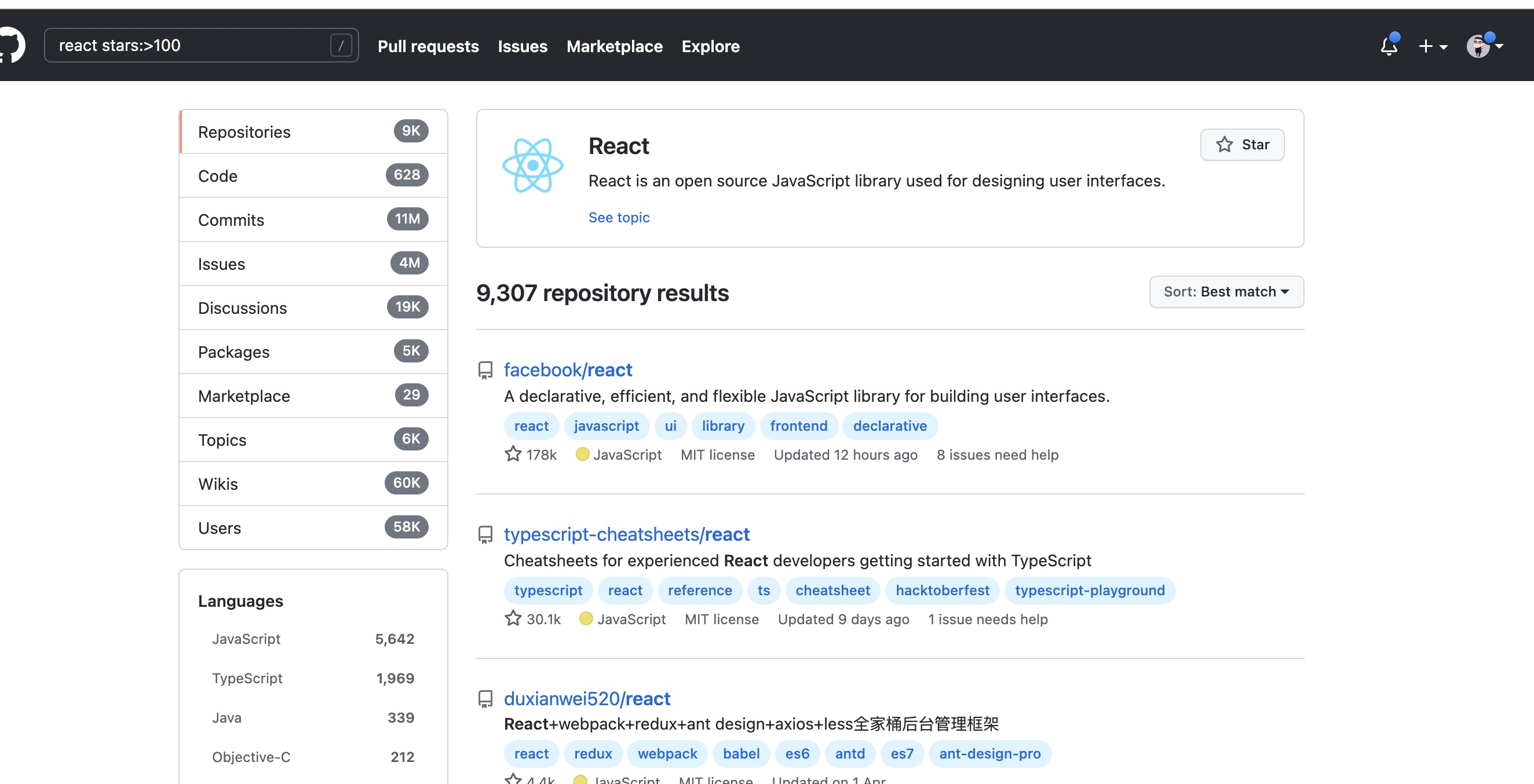Click reference topic tag
The width and height of the screenshot is (1534, 784).
(x=700, y=590)
